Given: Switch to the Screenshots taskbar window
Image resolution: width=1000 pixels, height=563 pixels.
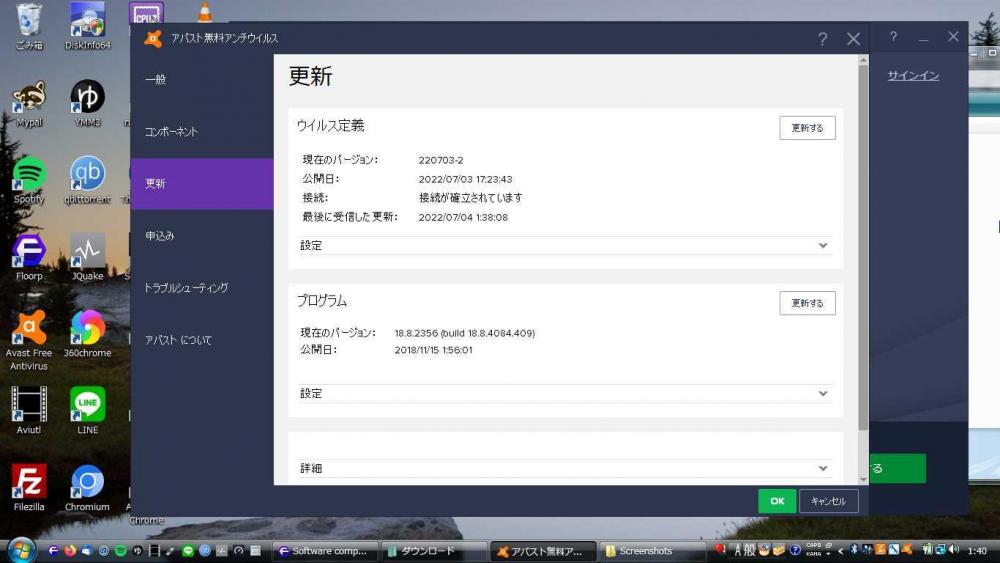Looking at the screenshot, I should coord(653,551).
